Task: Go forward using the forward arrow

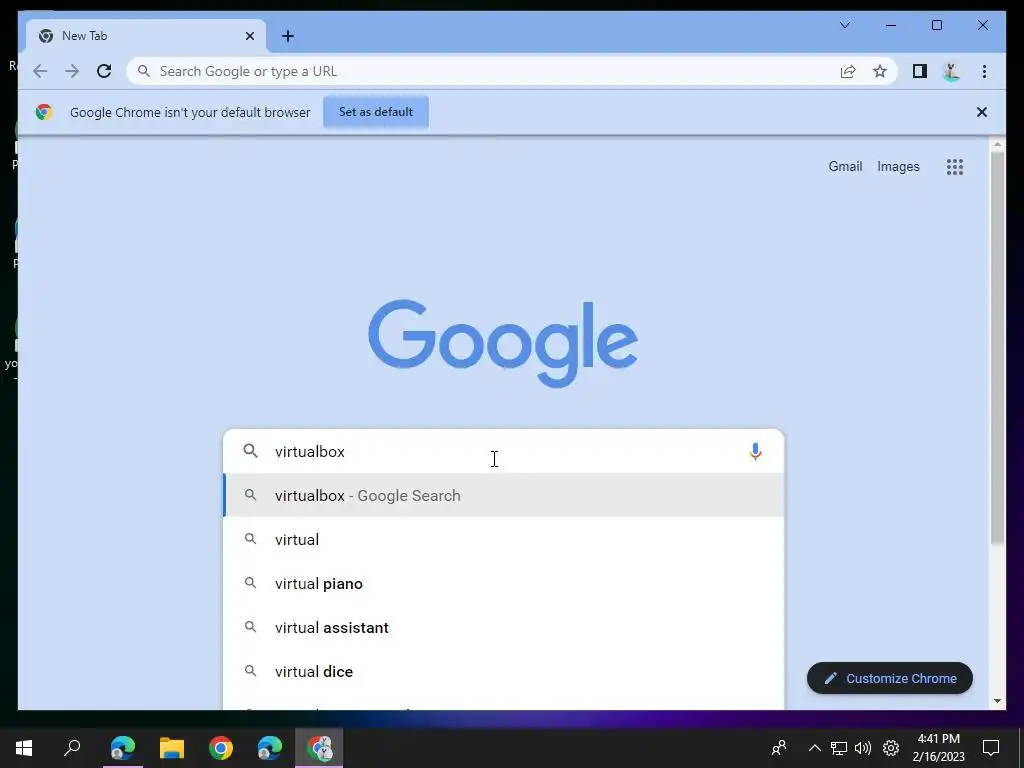Action: 72,71
